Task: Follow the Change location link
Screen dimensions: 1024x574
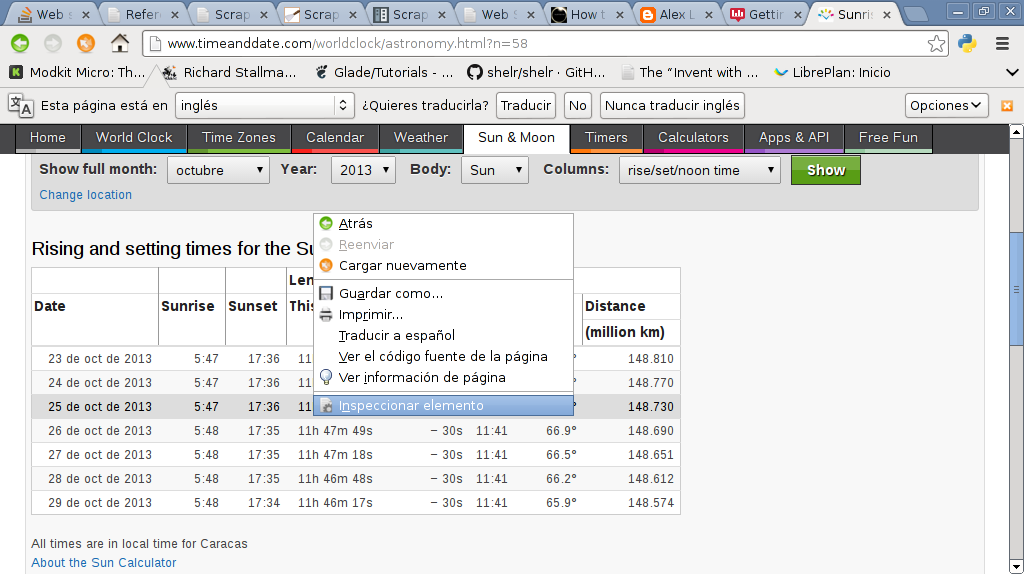Action: [86, 195]
